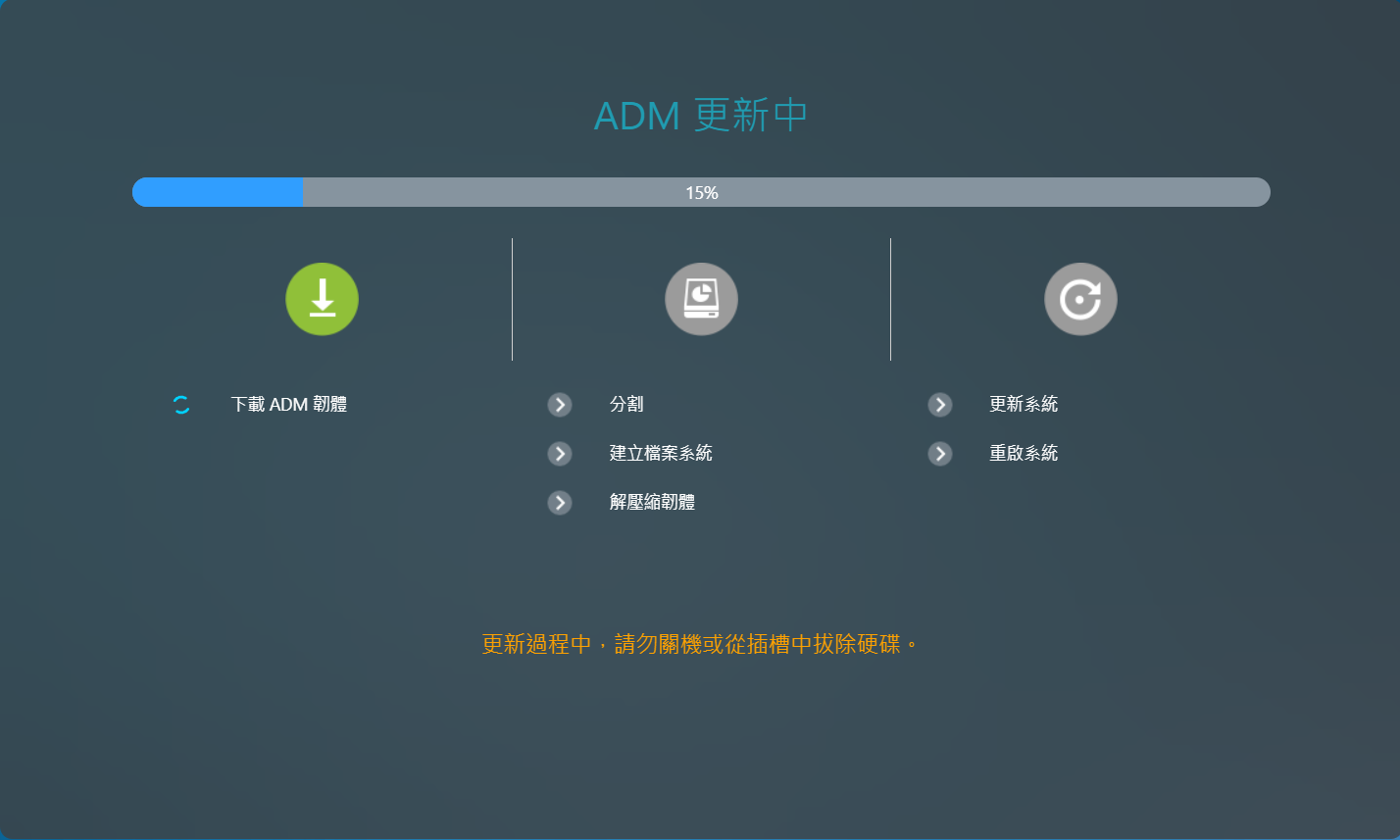Click the green download stage icon

click(322, 299)
